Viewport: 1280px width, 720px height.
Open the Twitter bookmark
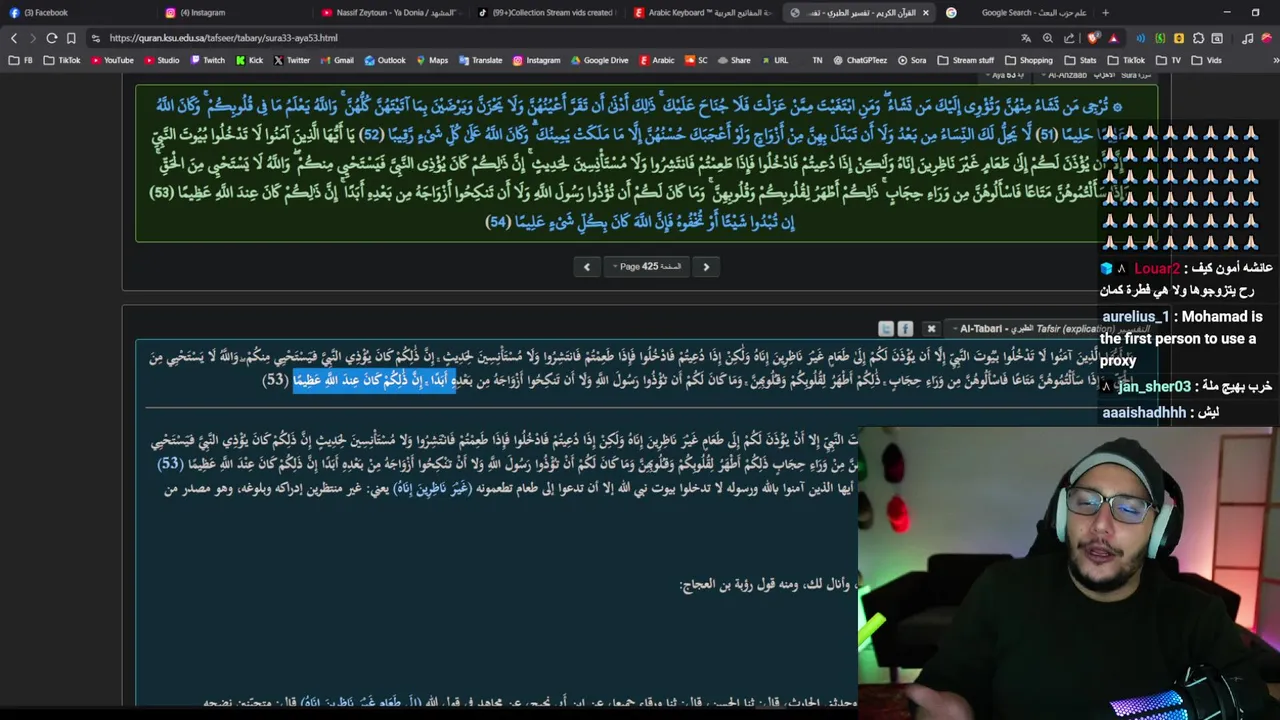click(x=292, y=60)
